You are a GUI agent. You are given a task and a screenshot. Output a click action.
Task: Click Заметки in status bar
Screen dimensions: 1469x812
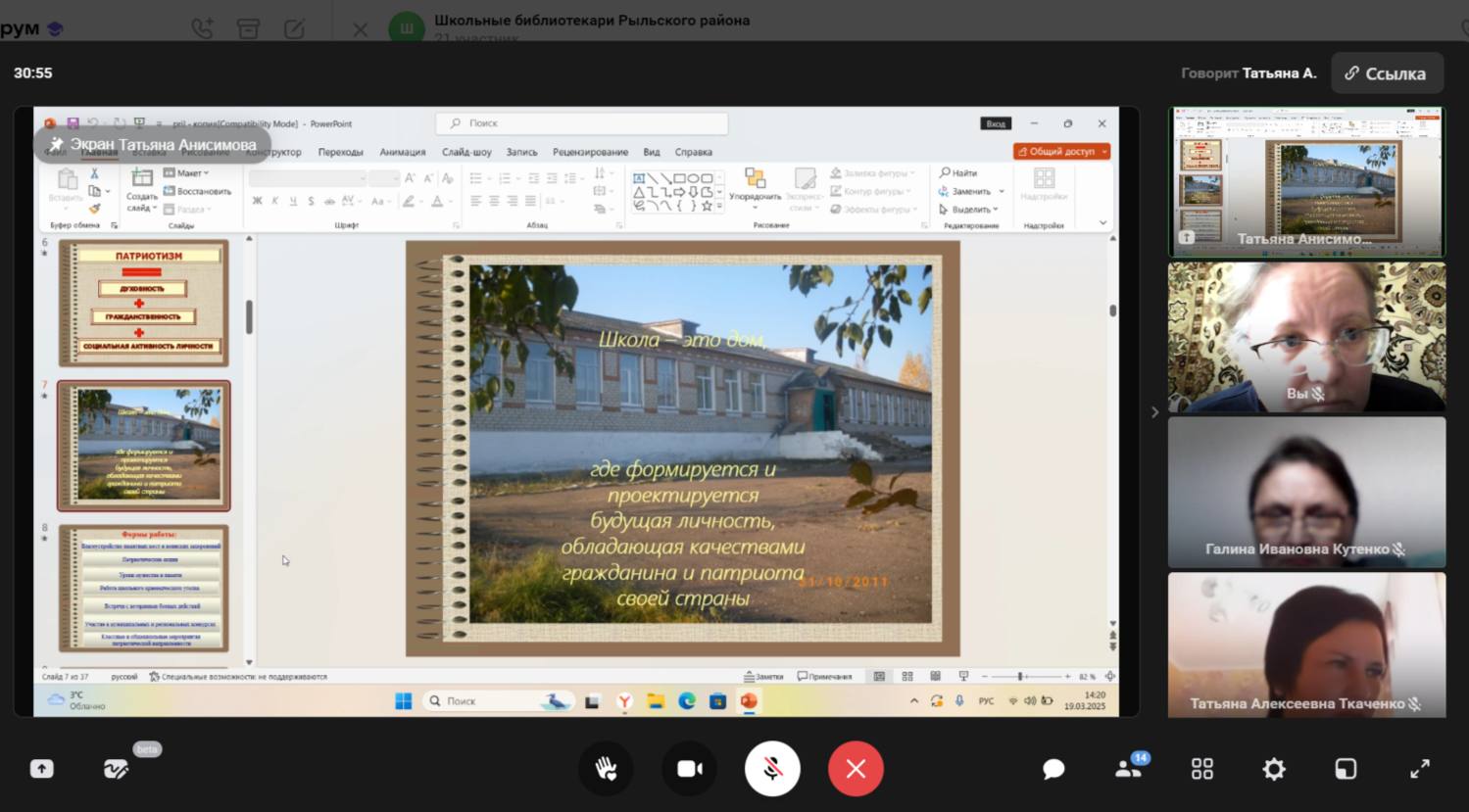tap(763, 676)
